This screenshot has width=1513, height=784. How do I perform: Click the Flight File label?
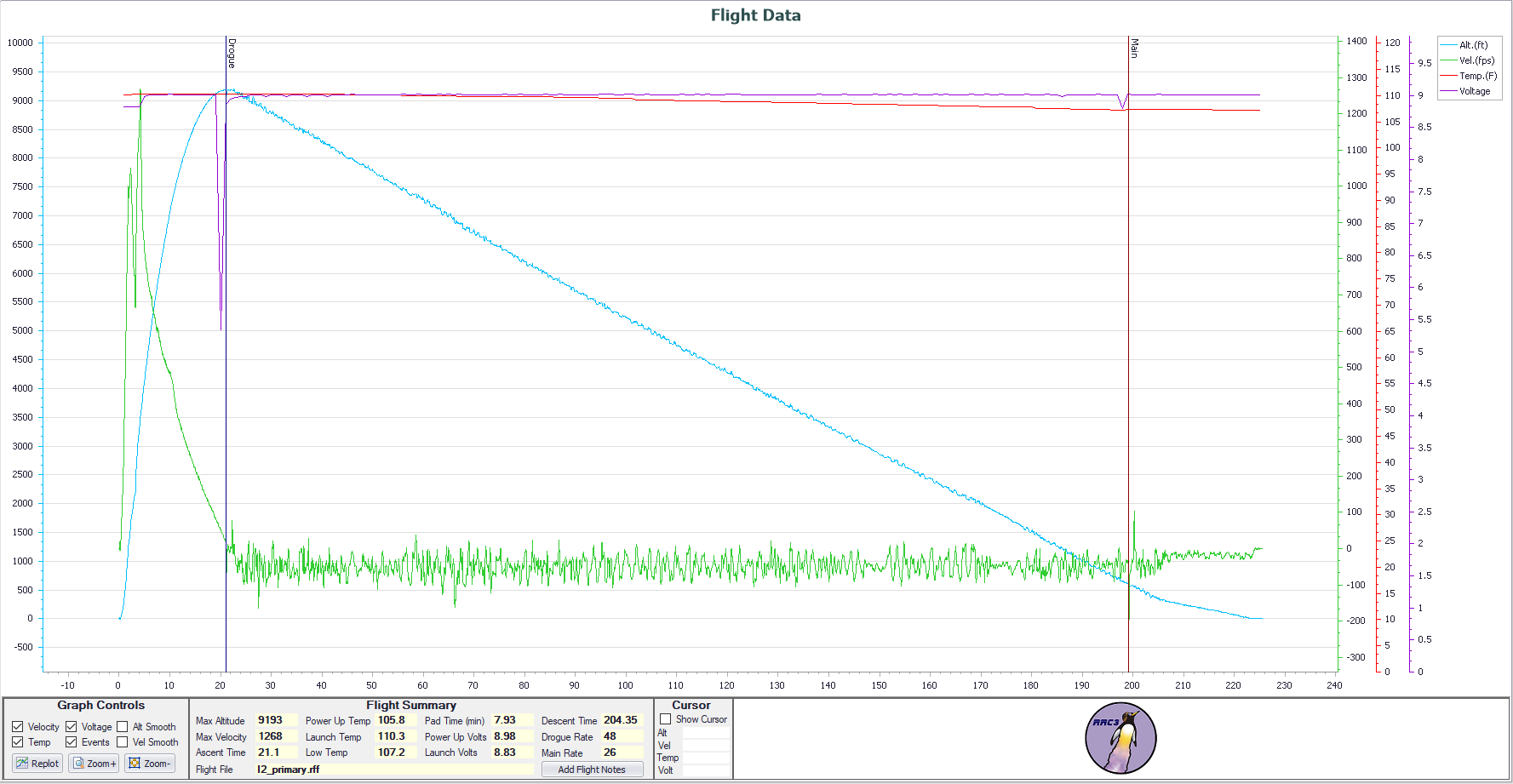(x=215, y=770)
